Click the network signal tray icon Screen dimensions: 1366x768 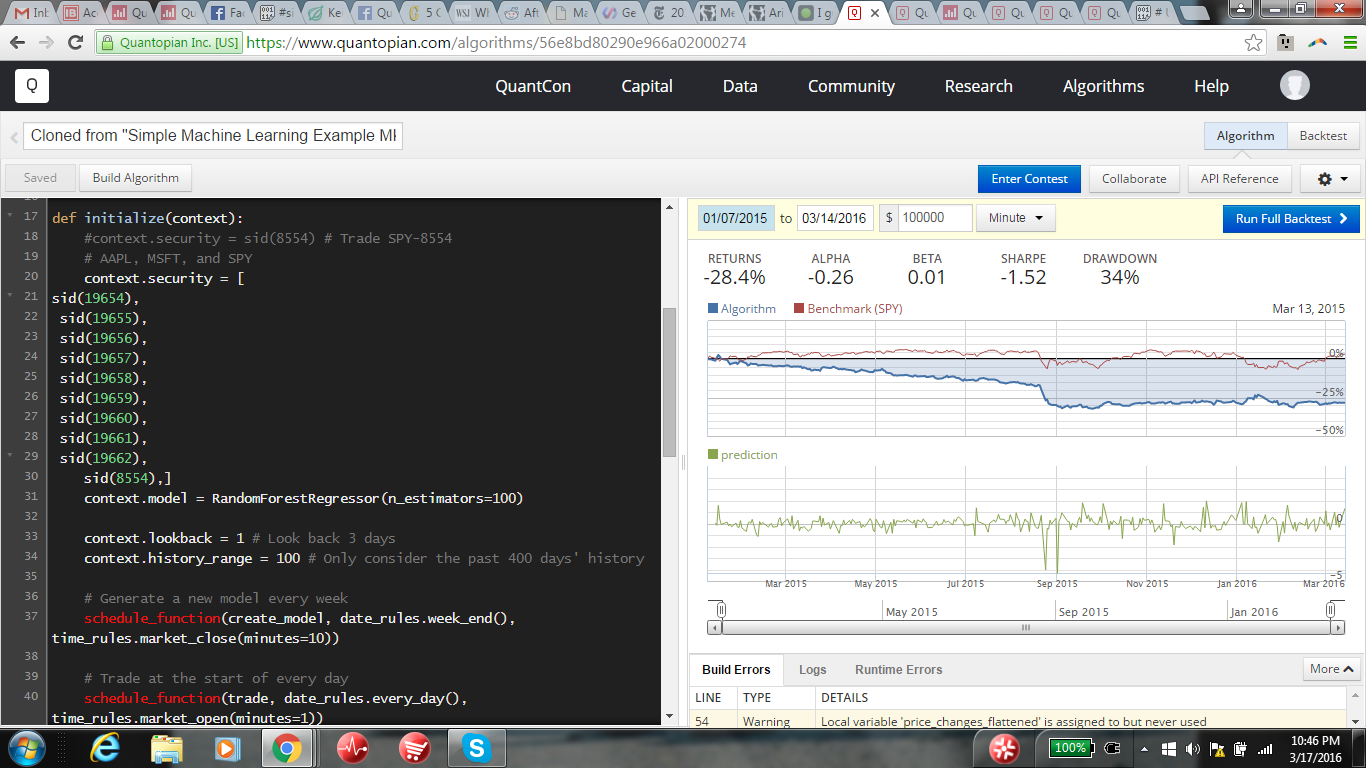click(1265, 748)
